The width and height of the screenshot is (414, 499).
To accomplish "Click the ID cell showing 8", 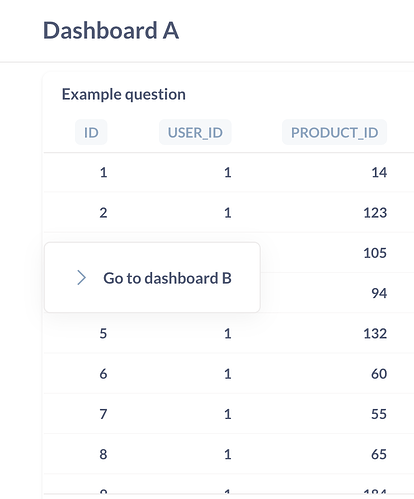I will [x=103, y=454].
